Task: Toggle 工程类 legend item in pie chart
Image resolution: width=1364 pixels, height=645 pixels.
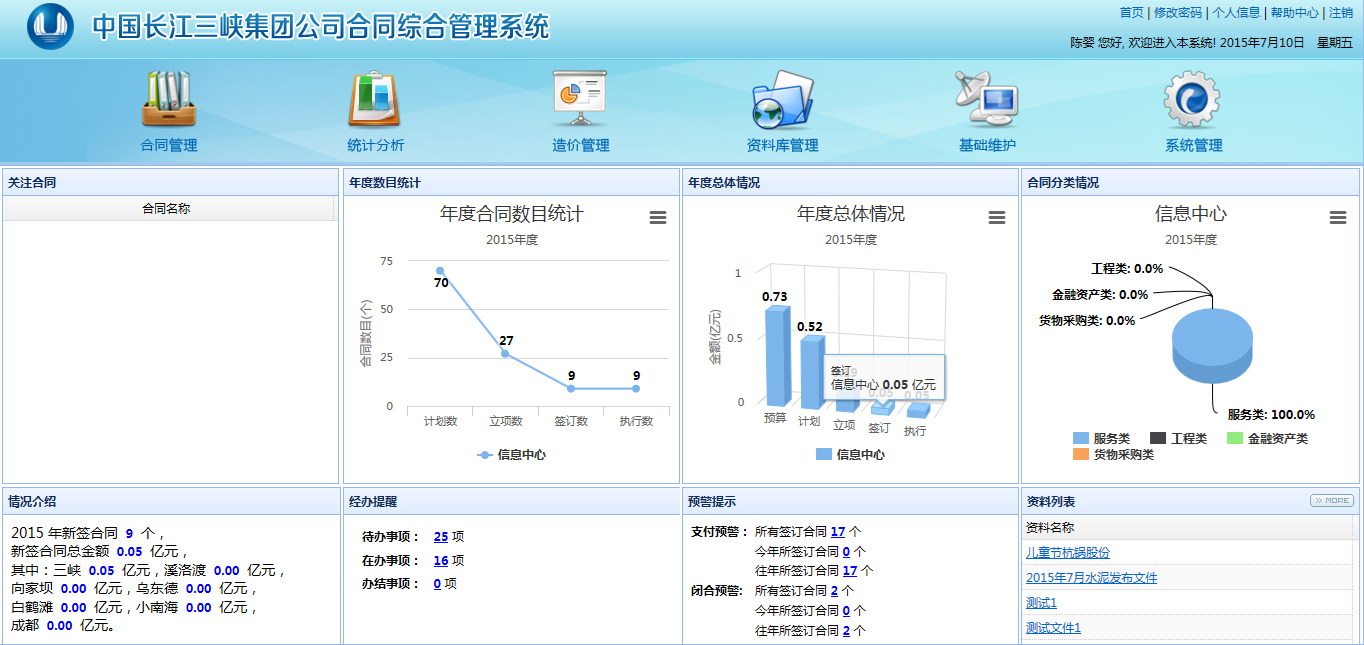Action: (x=1178, y=439)
